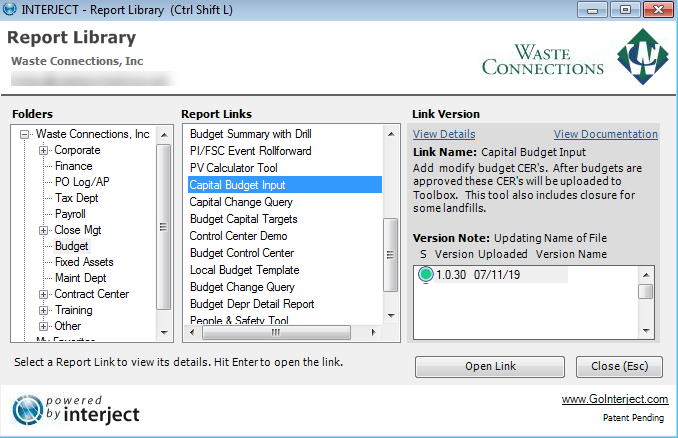The height and width of the screenshot is (438, 678).
Task: Expand the Contract Center folder
Action: point(43,294)
